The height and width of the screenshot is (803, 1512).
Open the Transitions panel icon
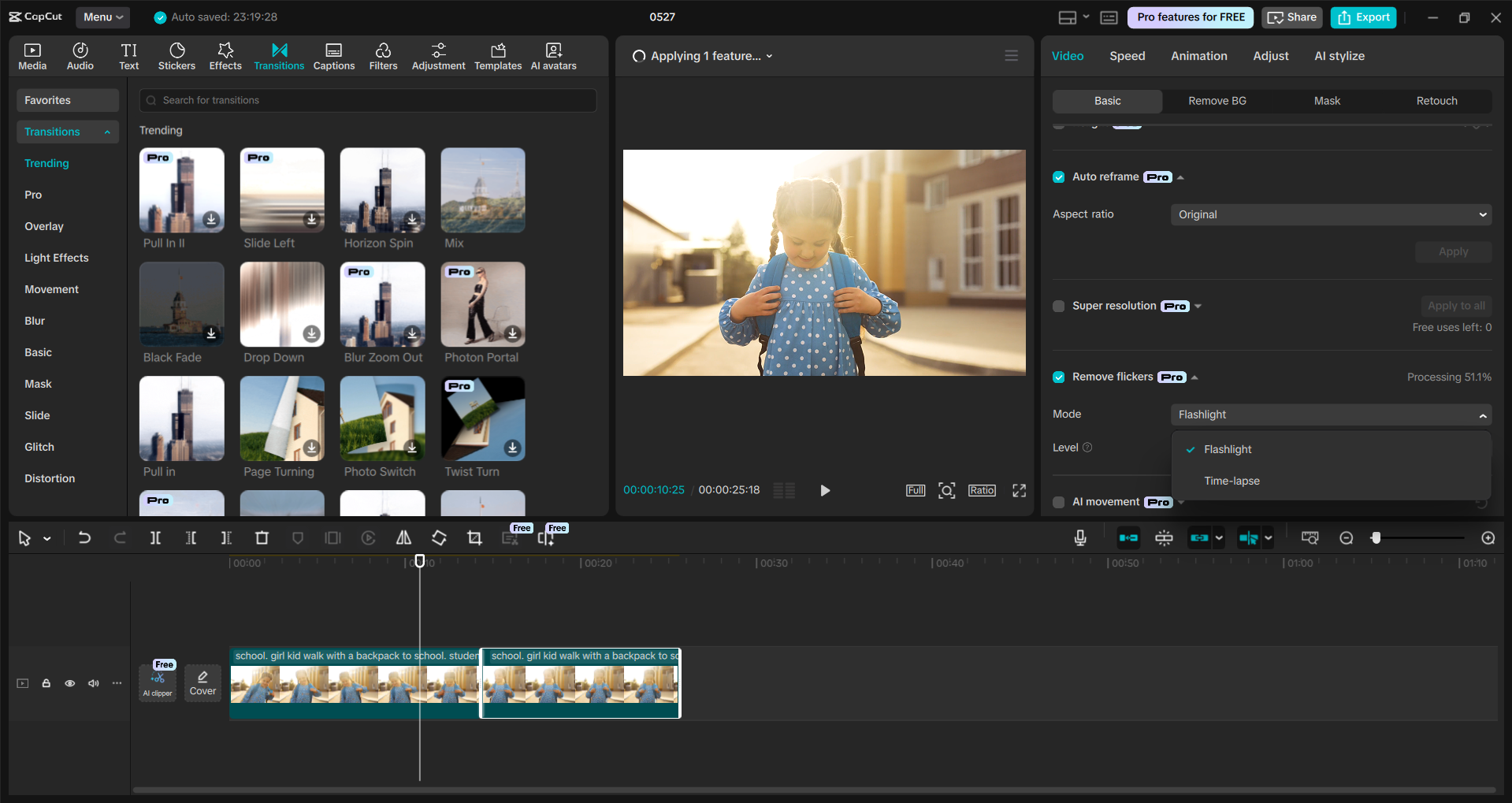[279, 55]
